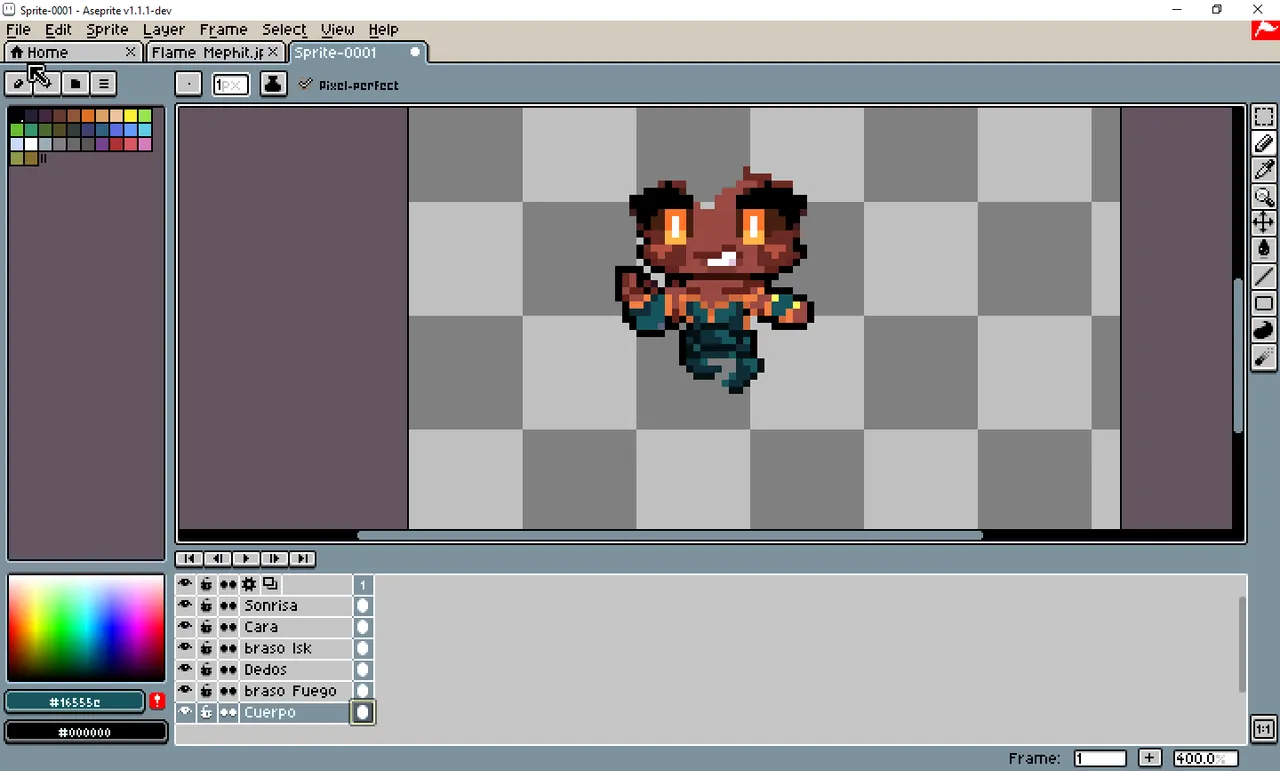This screenshot has width=1280, height=771.
Task: Click the 1:1 mini editor button
Action: coord(1263,728)
